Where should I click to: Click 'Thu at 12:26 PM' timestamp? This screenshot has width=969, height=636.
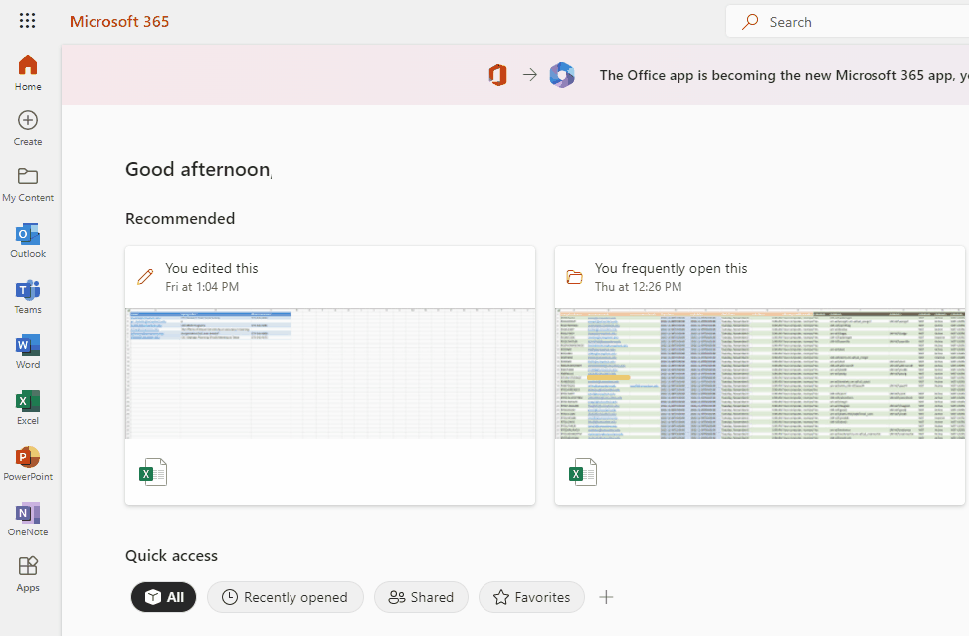click(x=638, y=287)
